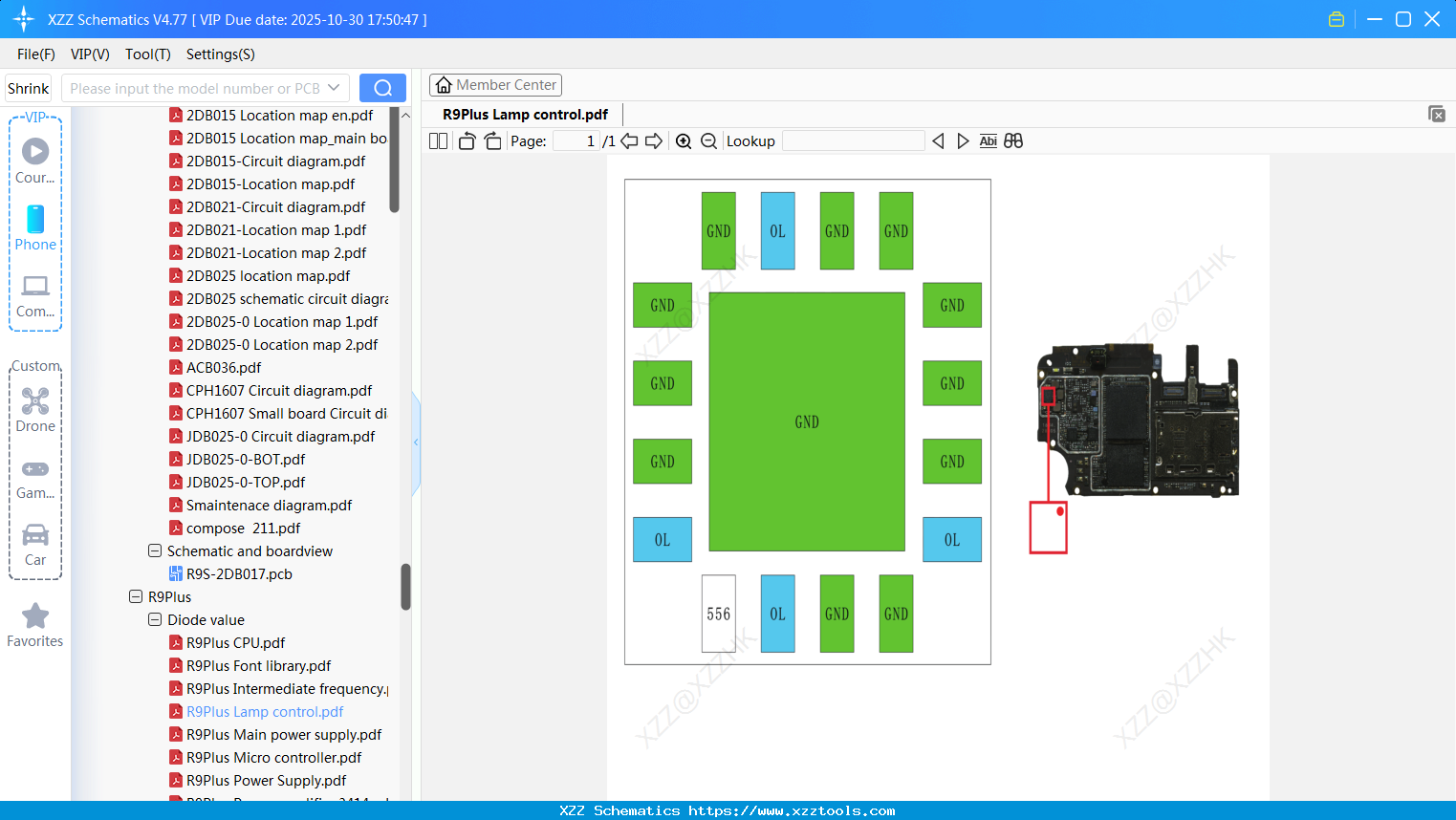
Task: Click the large center GND pad
Action: point(807,421)
